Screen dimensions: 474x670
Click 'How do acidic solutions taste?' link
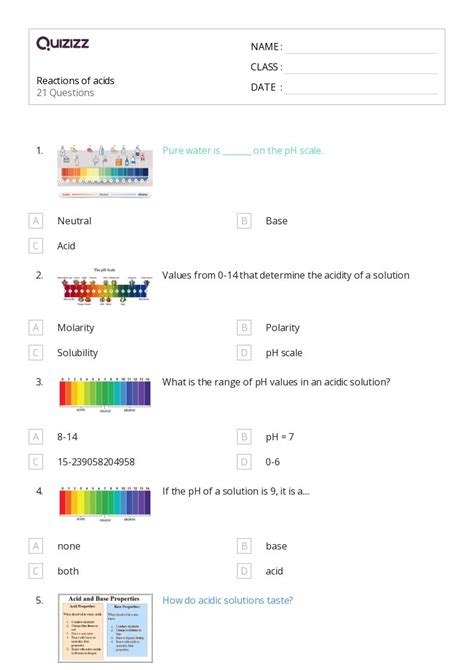[227, 600]
